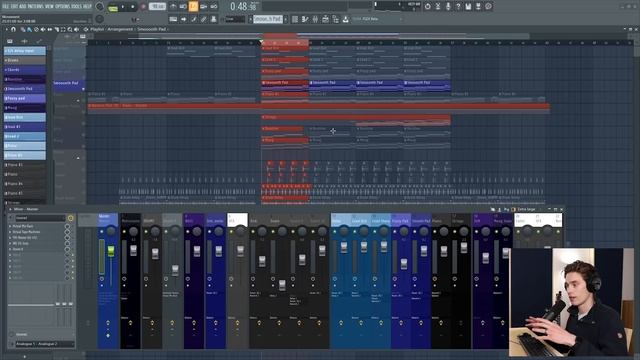Image resolution: width=640 pixels, height=360 pixels.
Task: Open the mixer preset '(none)' dropdown
Action: click(40, 218)
